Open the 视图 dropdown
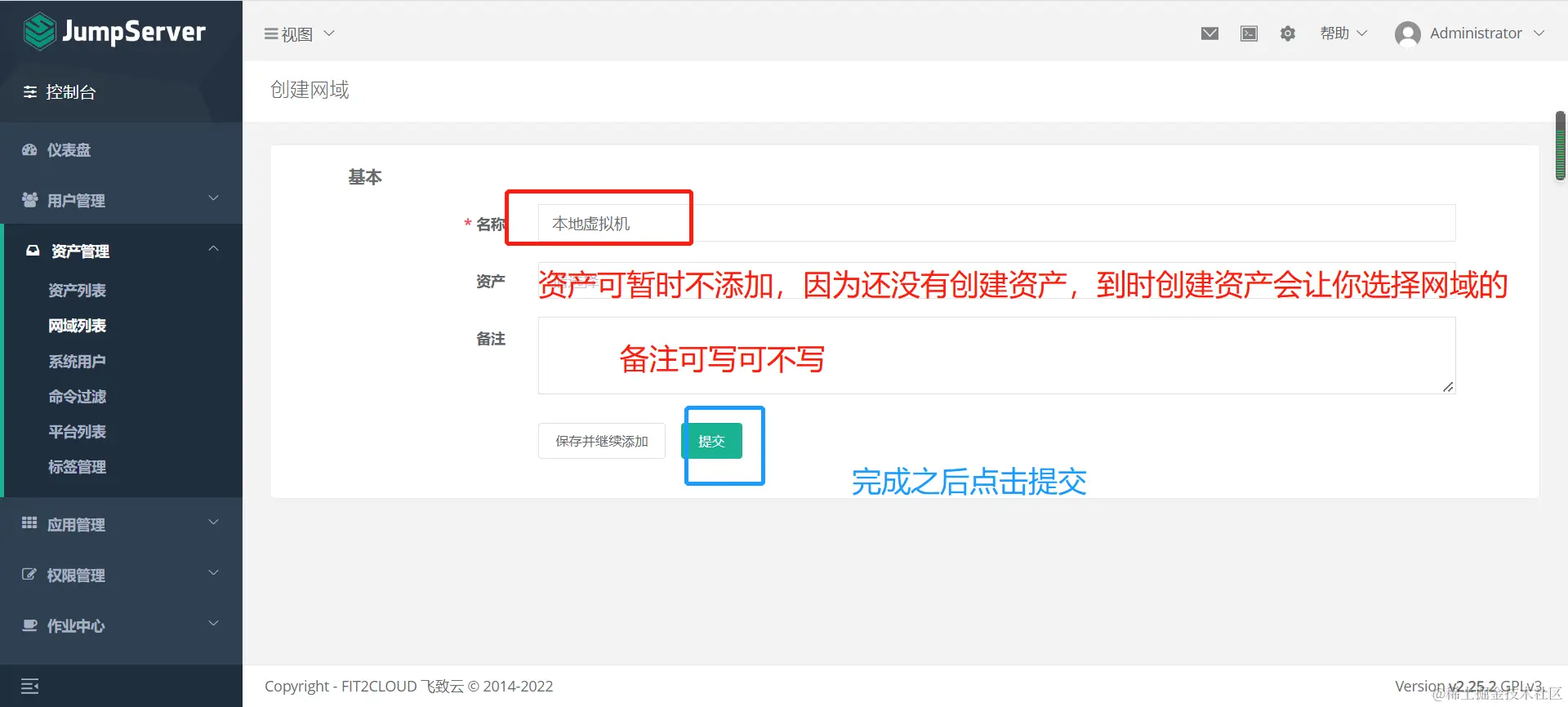1568x707 pixels. point(300,34)
